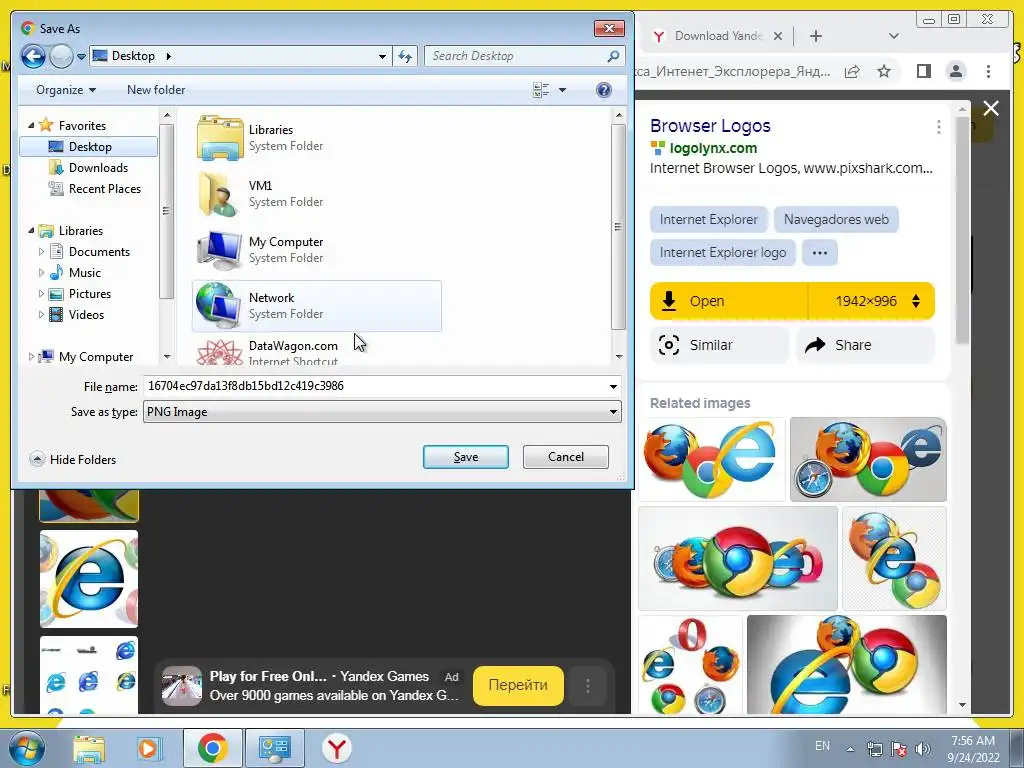The height and width of the screenshot is (768, 1024).
Task: Click the yellow Open image button
Action: tap(729, 301)
